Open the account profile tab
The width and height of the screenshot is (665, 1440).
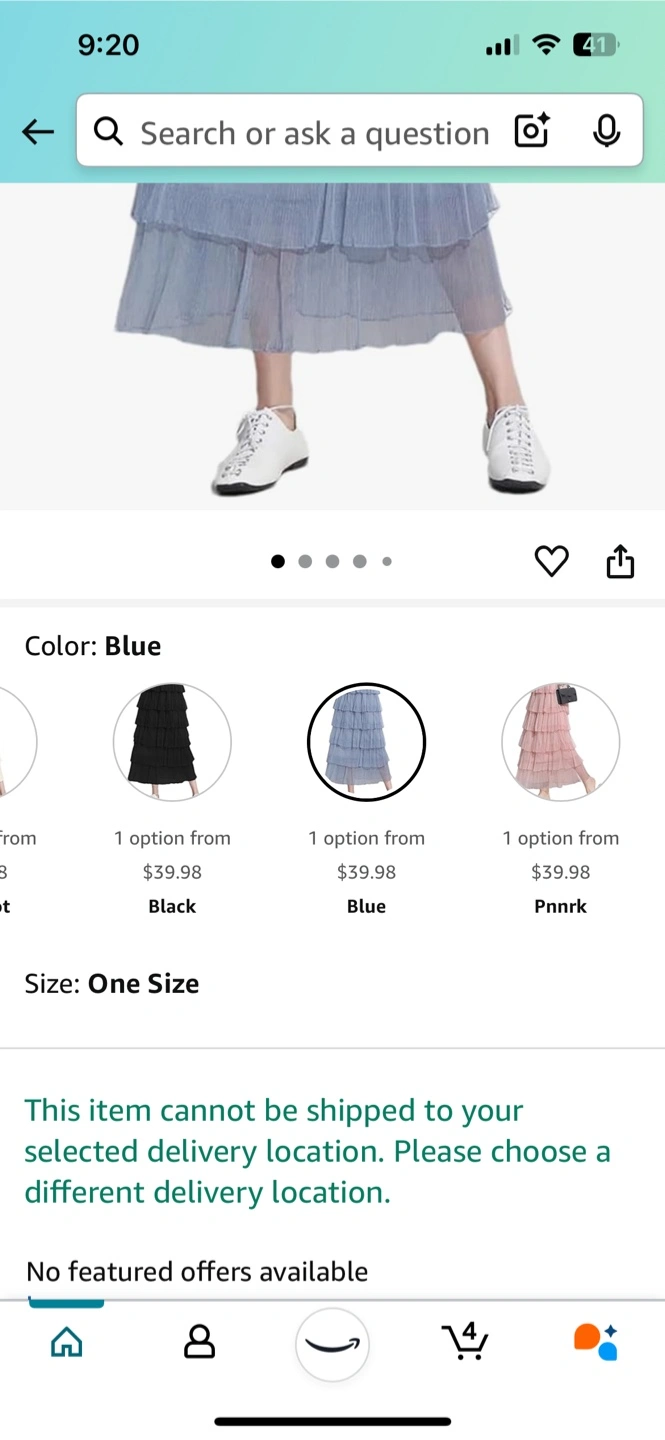tap(200, 1342)
